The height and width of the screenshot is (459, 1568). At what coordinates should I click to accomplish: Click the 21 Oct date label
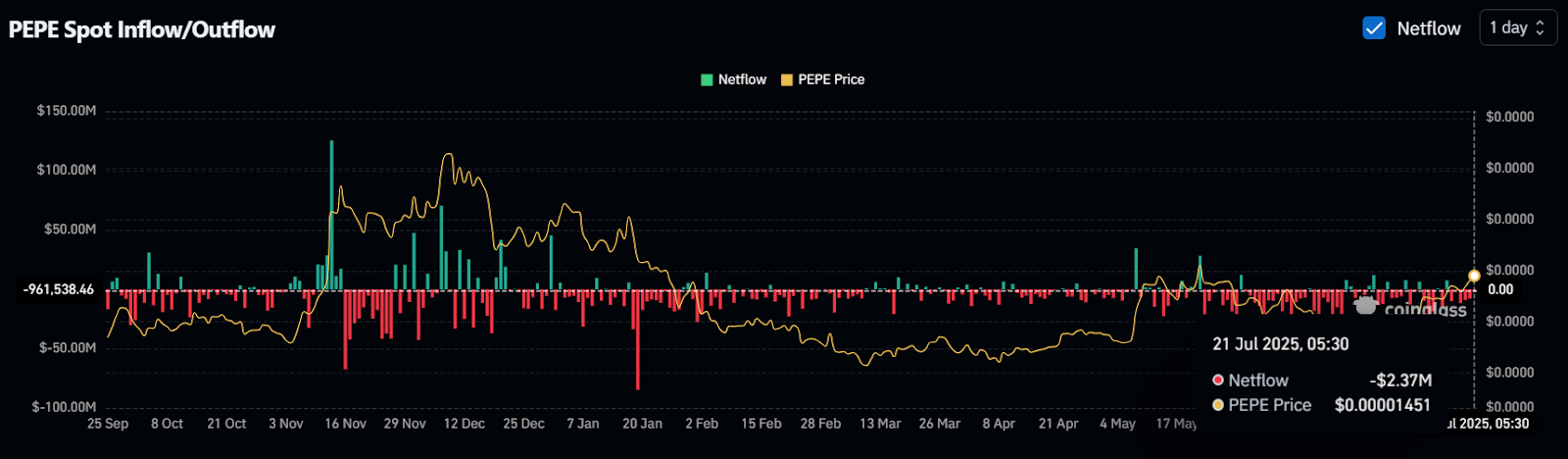coord(226,424)
